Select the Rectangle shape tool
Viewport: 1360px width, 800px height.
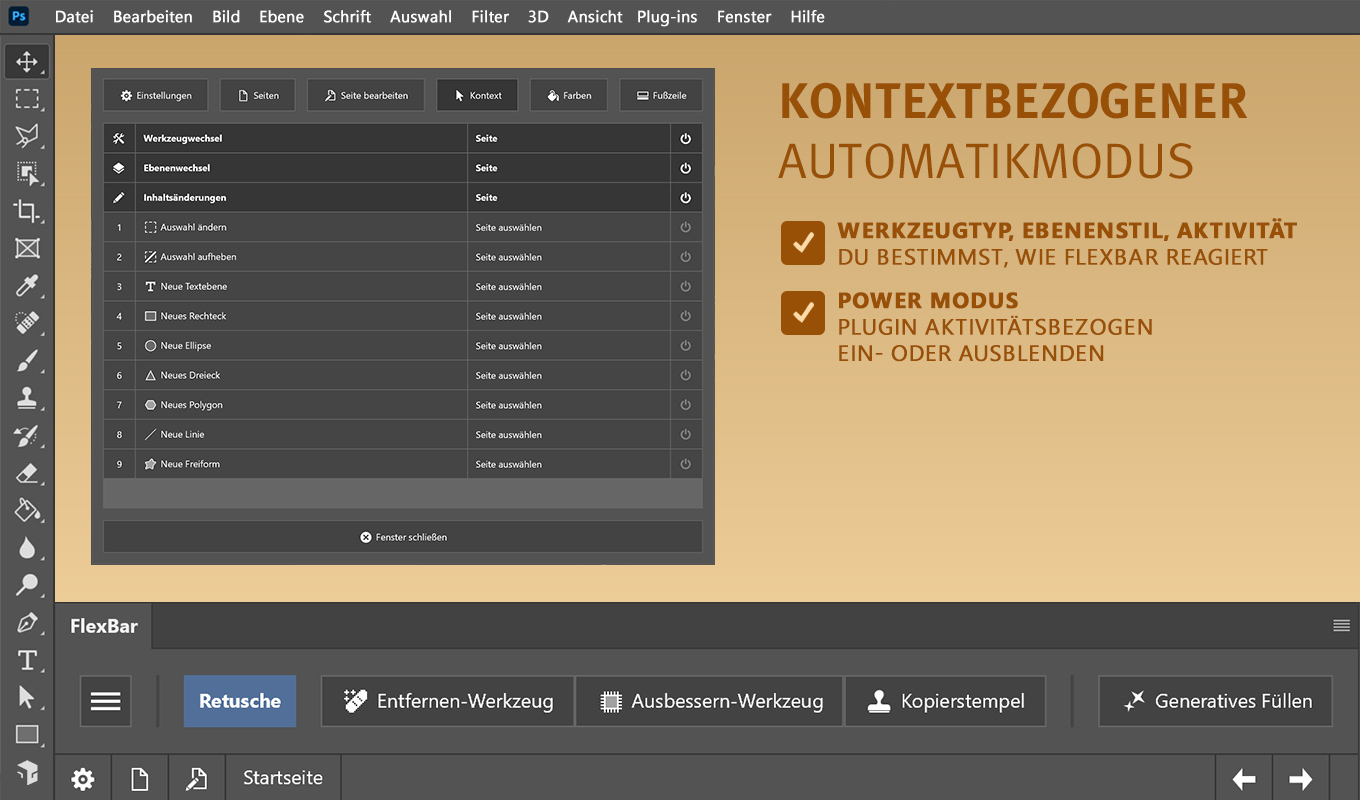[27, 735]
